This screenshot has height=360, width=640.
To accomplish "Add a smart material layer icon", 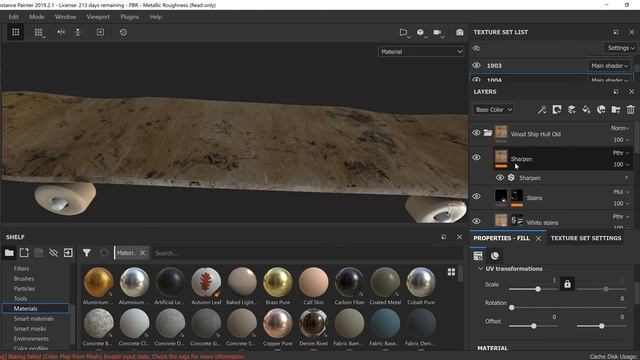I will [601, 109].
